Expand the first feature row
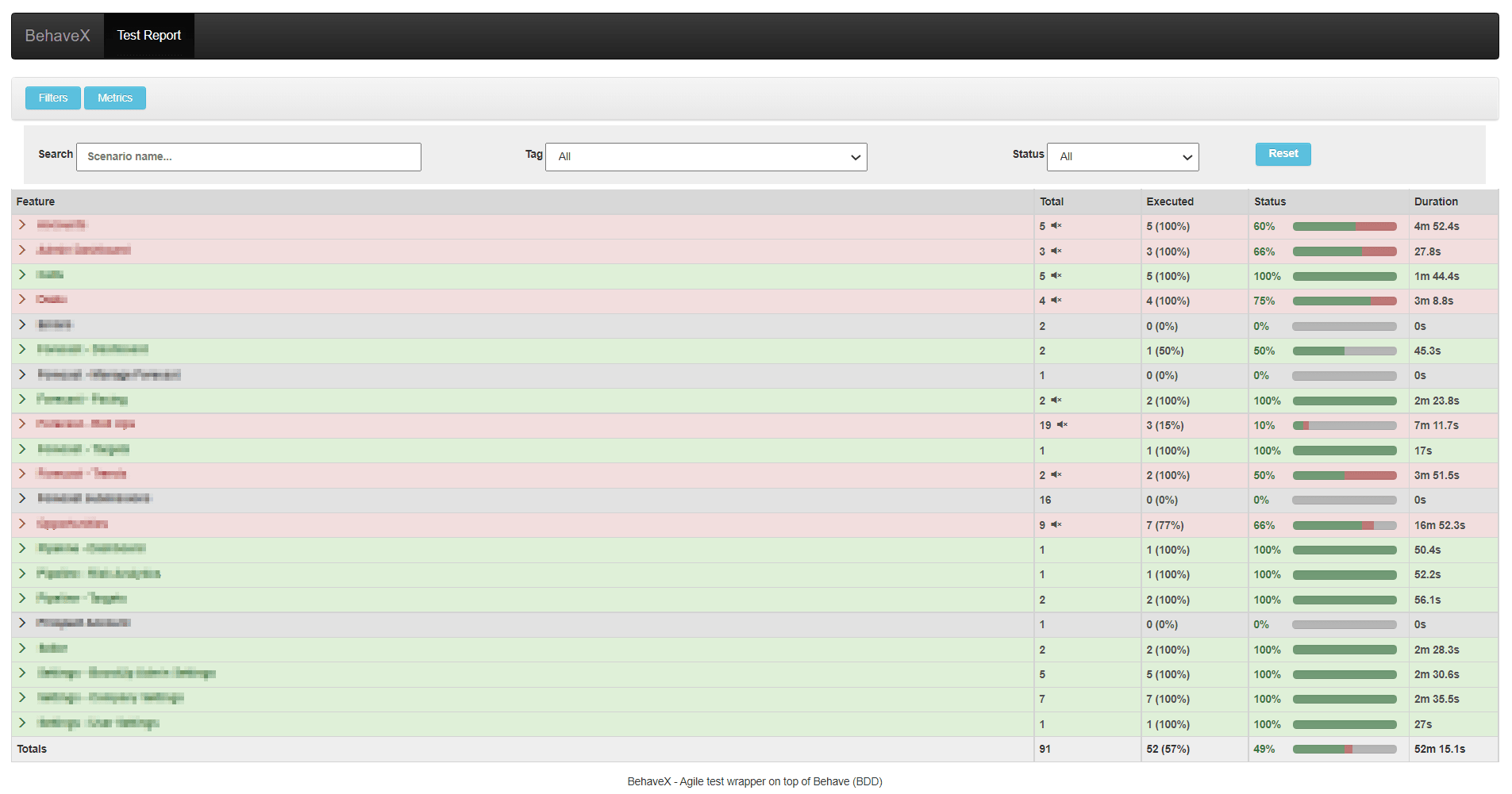This screenshot has height=794, width=1512. coord(21,225)
